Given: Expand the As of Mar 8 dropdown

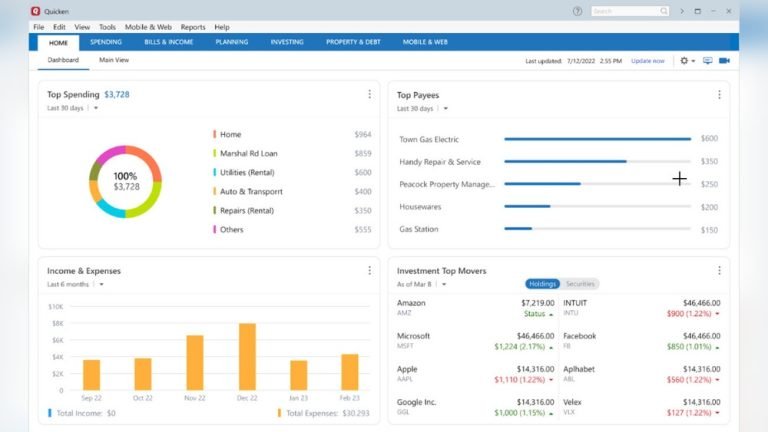Looking at the screenshot, I should tap(444, 284).
